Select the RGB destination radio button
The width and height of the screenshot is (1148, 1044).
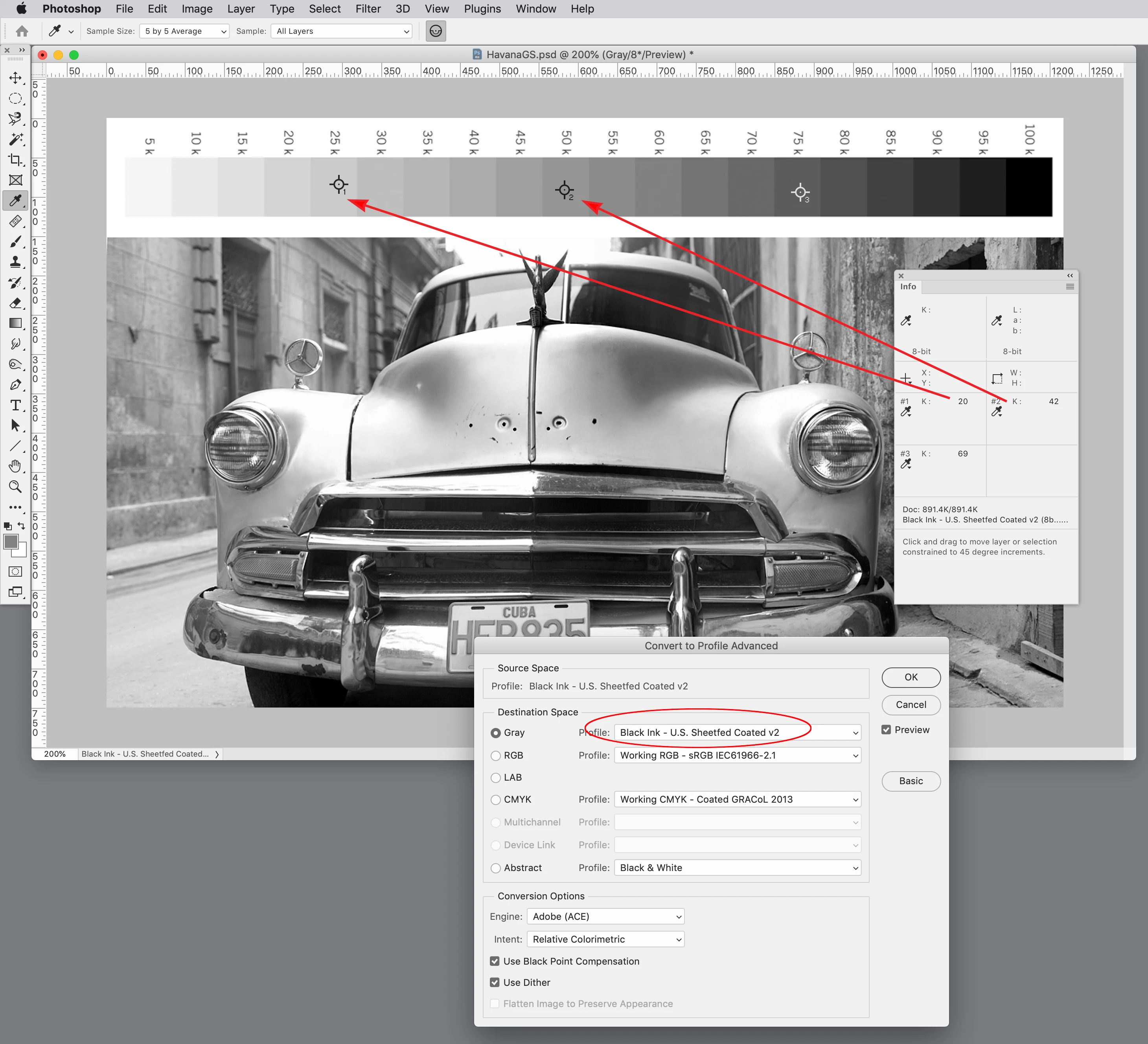[495, 755]
